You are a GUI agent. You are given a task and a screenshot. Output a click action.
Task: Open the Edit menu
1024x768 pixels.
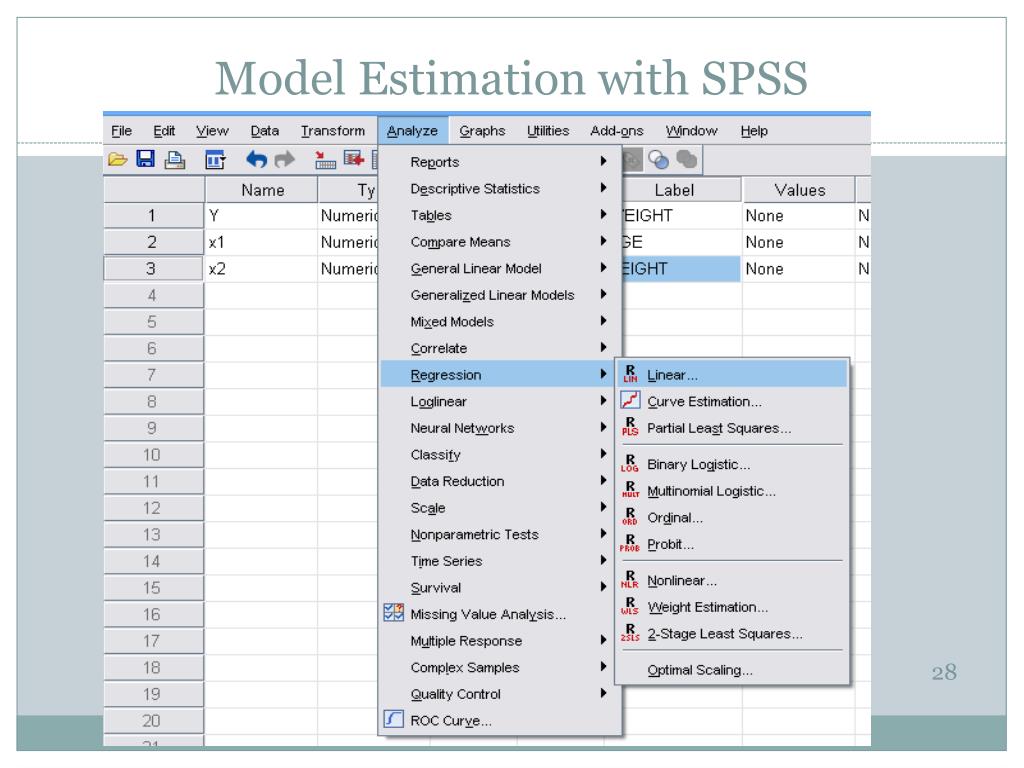(x=164, y=131)
